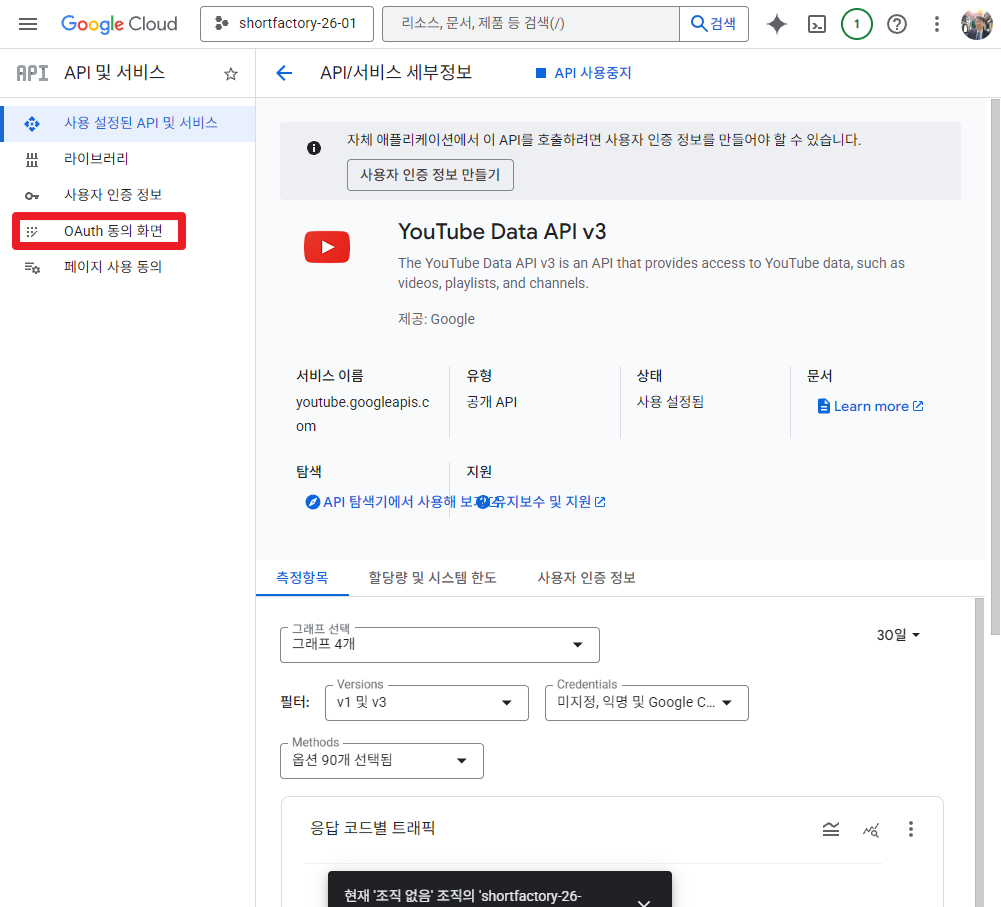Star API 및 서비스 as a favorite
The image size is (1001, 907).
(231, 73)
